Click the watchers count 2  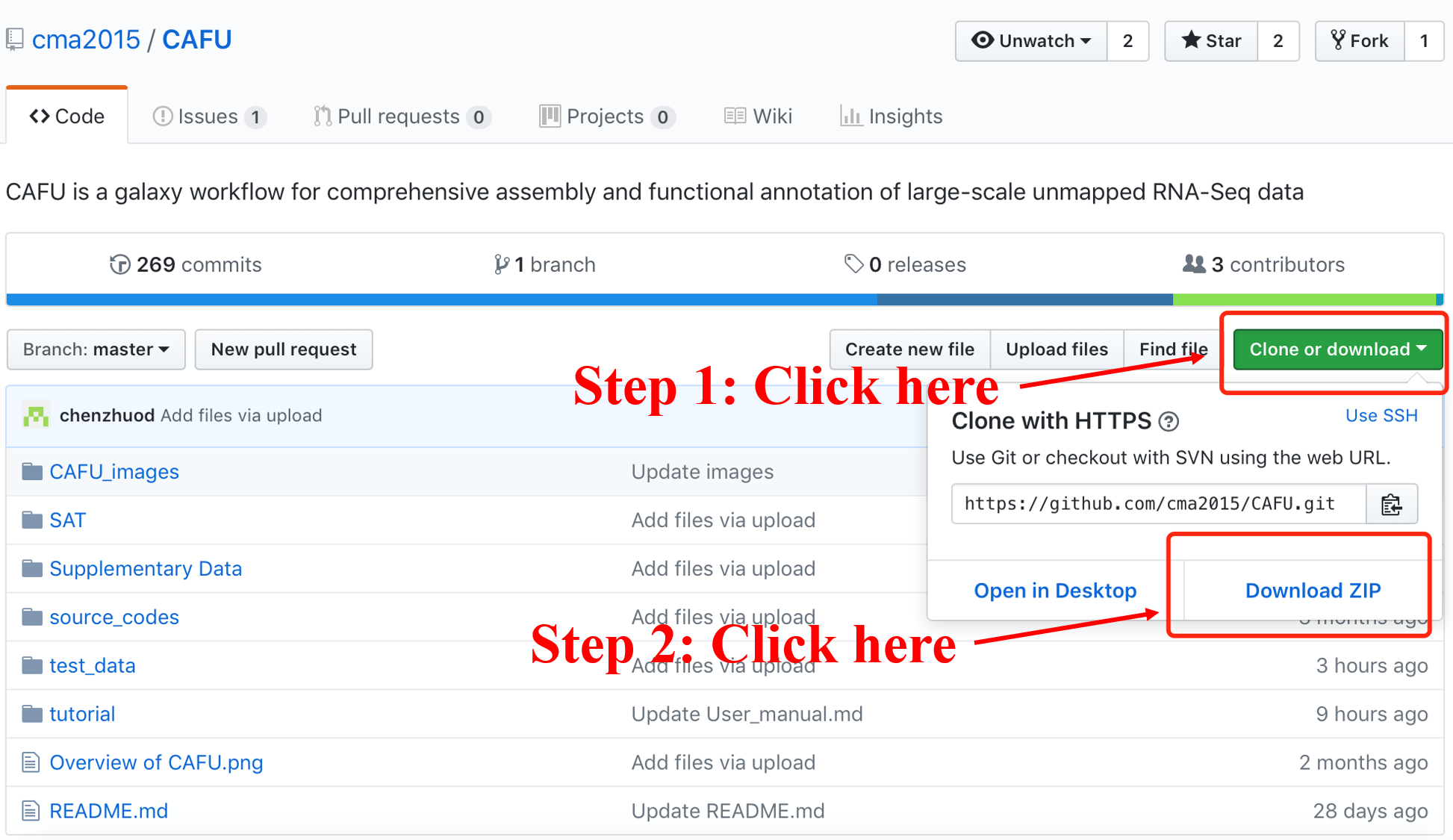[x=1127, y=40]
